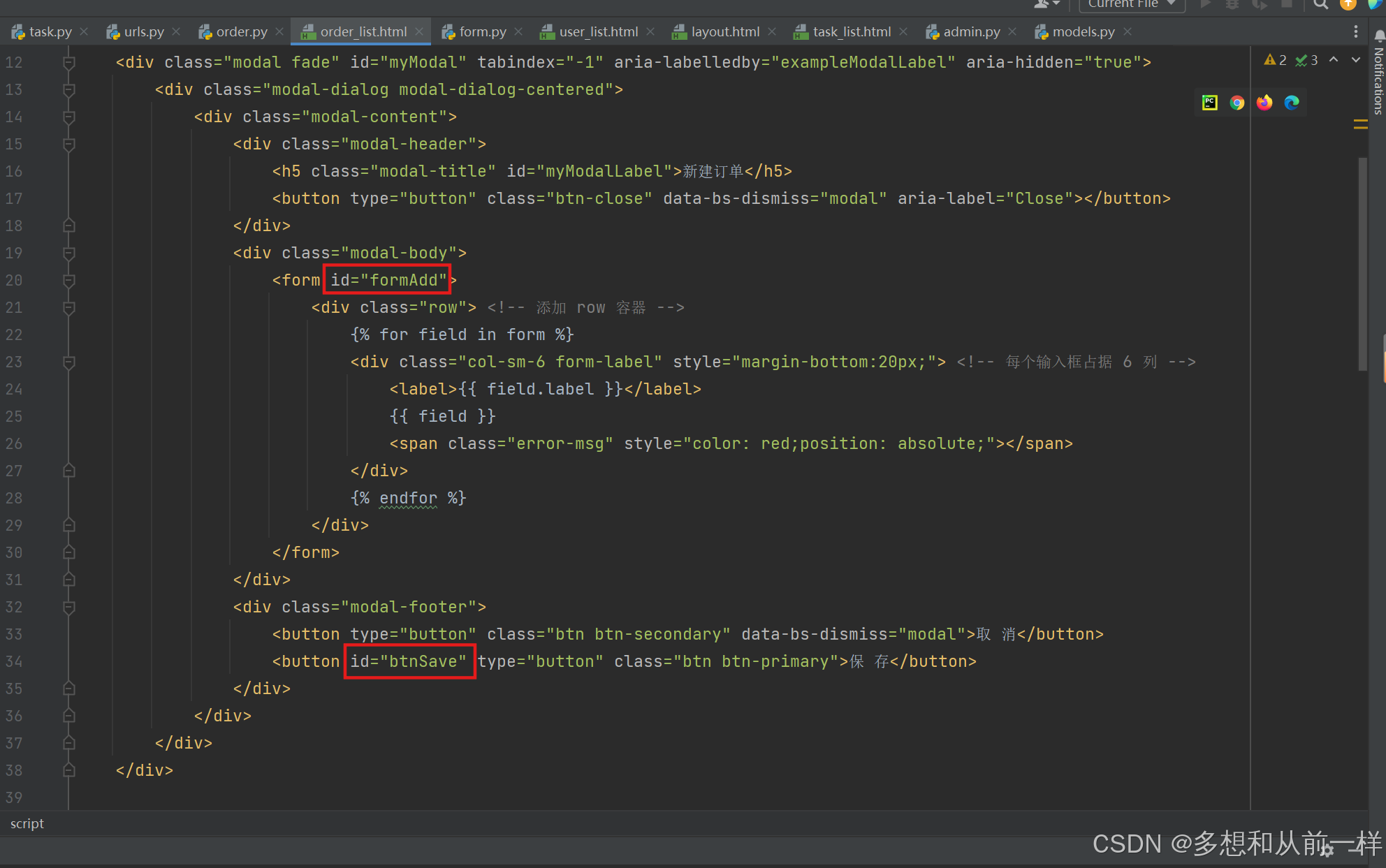Viewport: 1386px width, 868px height.
Task: Switch to the models.py tab
Action: [1082, 31]
